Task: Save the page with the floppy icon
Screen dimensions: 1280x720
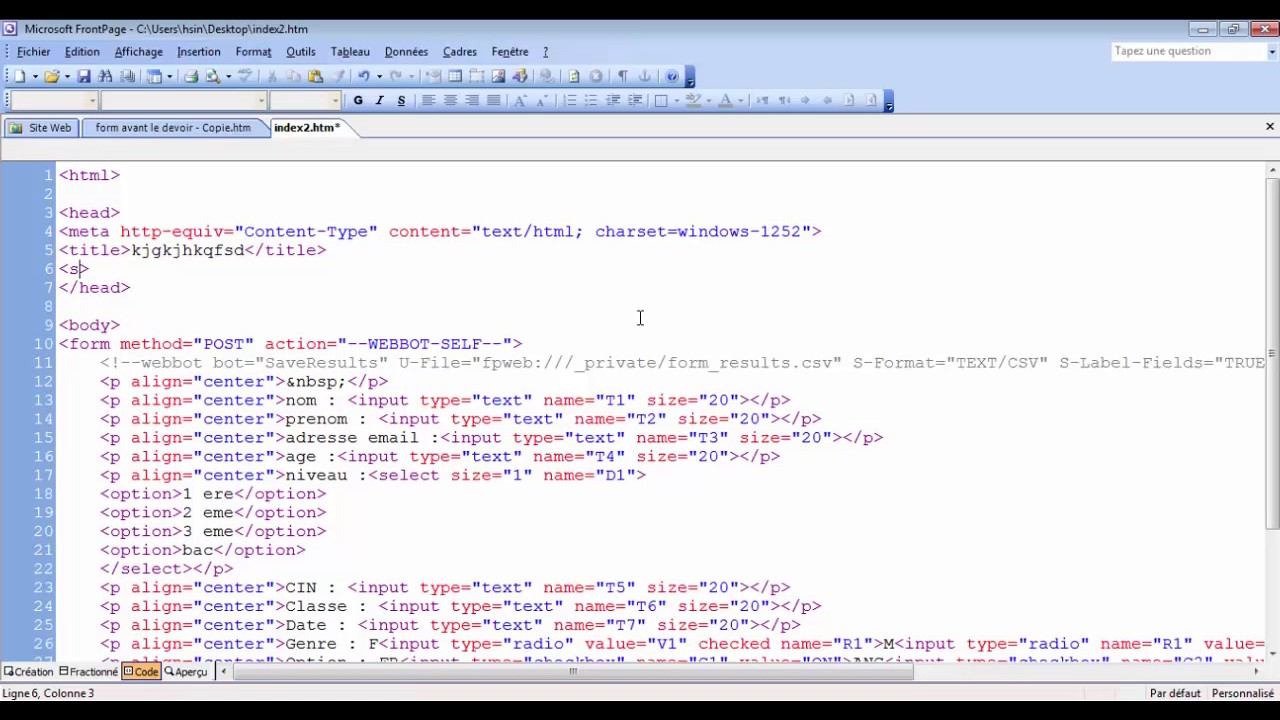Action: (83, 76)
